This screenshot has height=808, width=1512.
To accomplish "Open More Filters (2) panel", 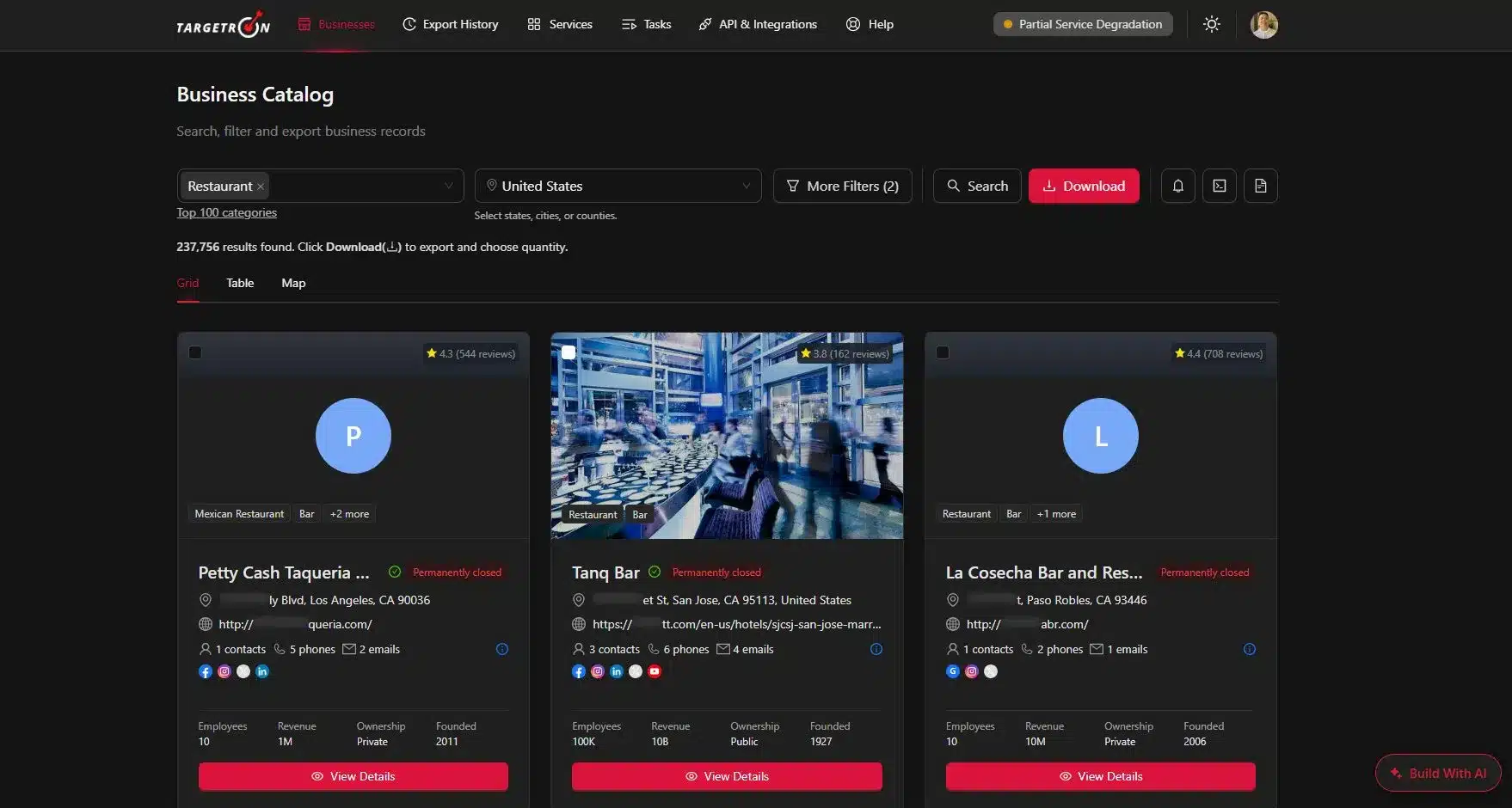I will pos(843,186).
